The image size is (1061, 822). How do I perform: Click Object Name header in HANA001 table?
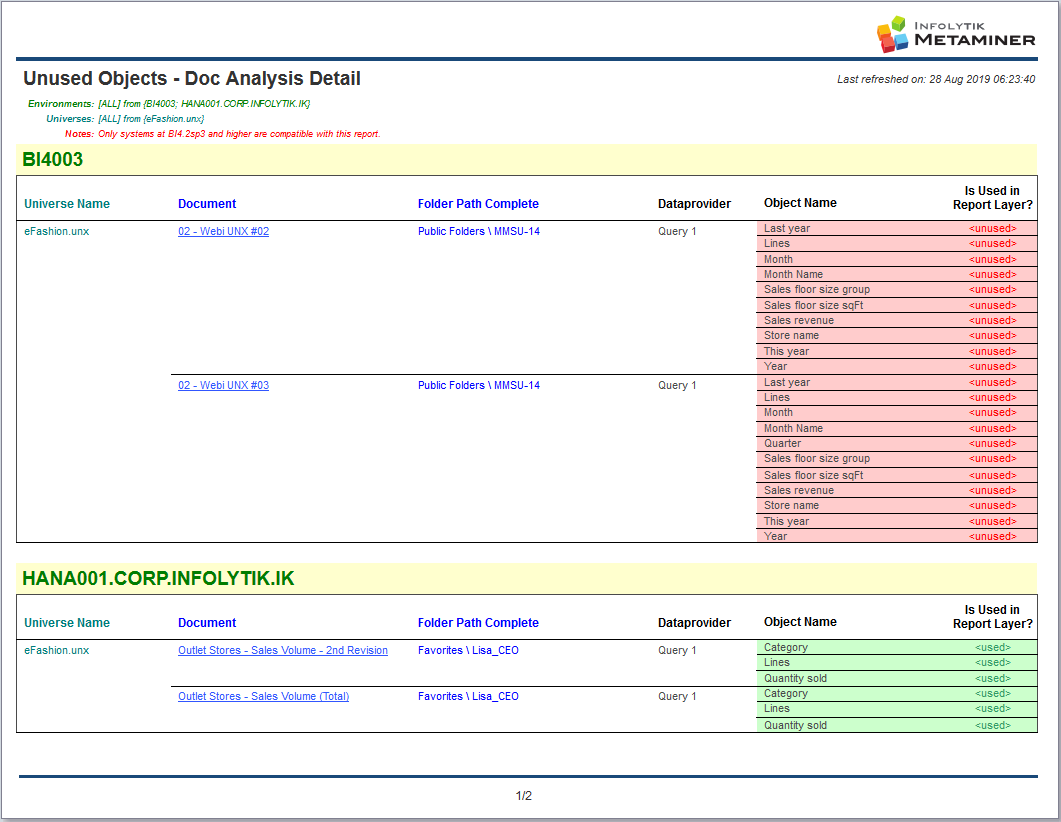[800, 622]
